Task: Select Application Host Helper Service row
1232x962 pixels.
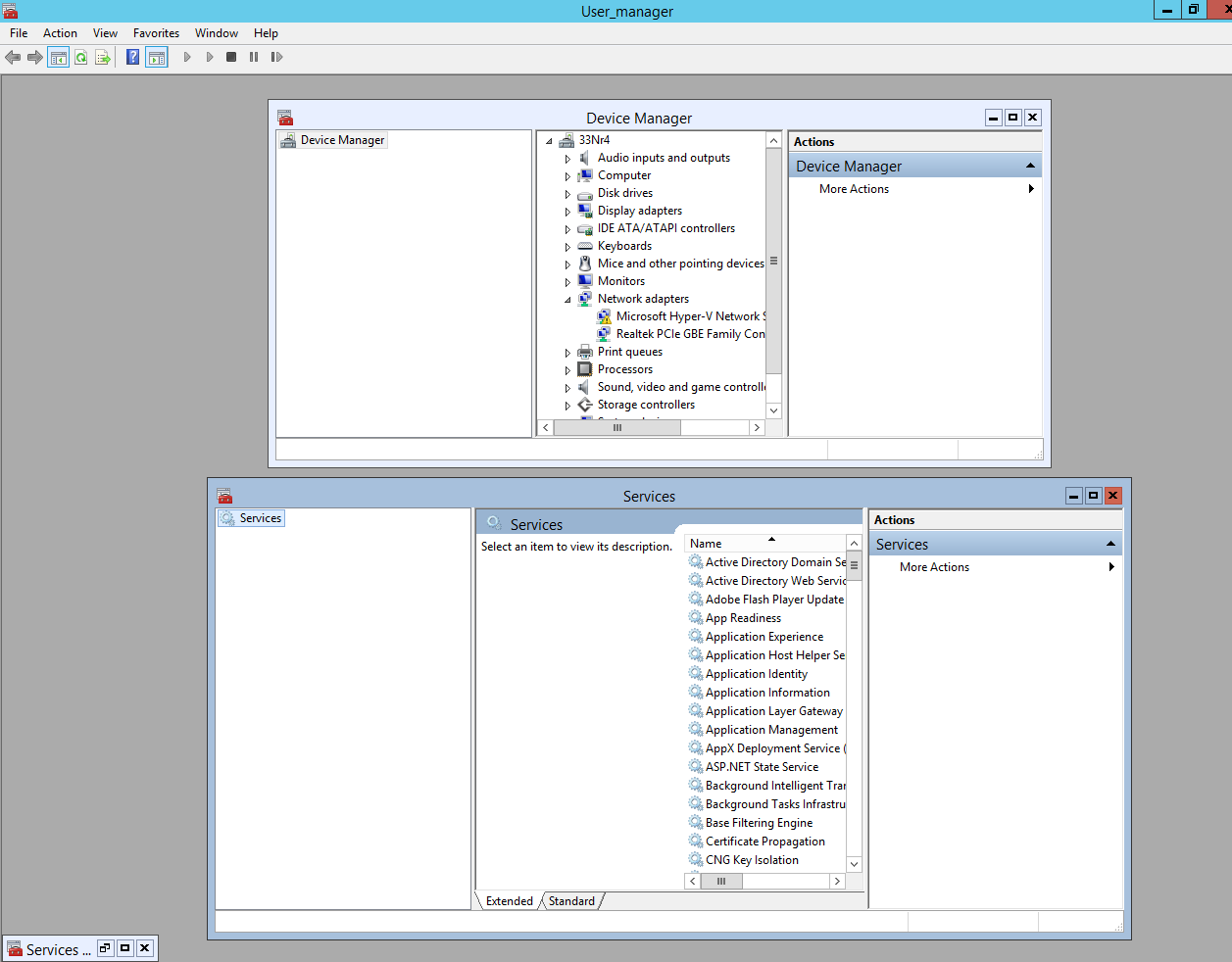Action: click(766, 655)
